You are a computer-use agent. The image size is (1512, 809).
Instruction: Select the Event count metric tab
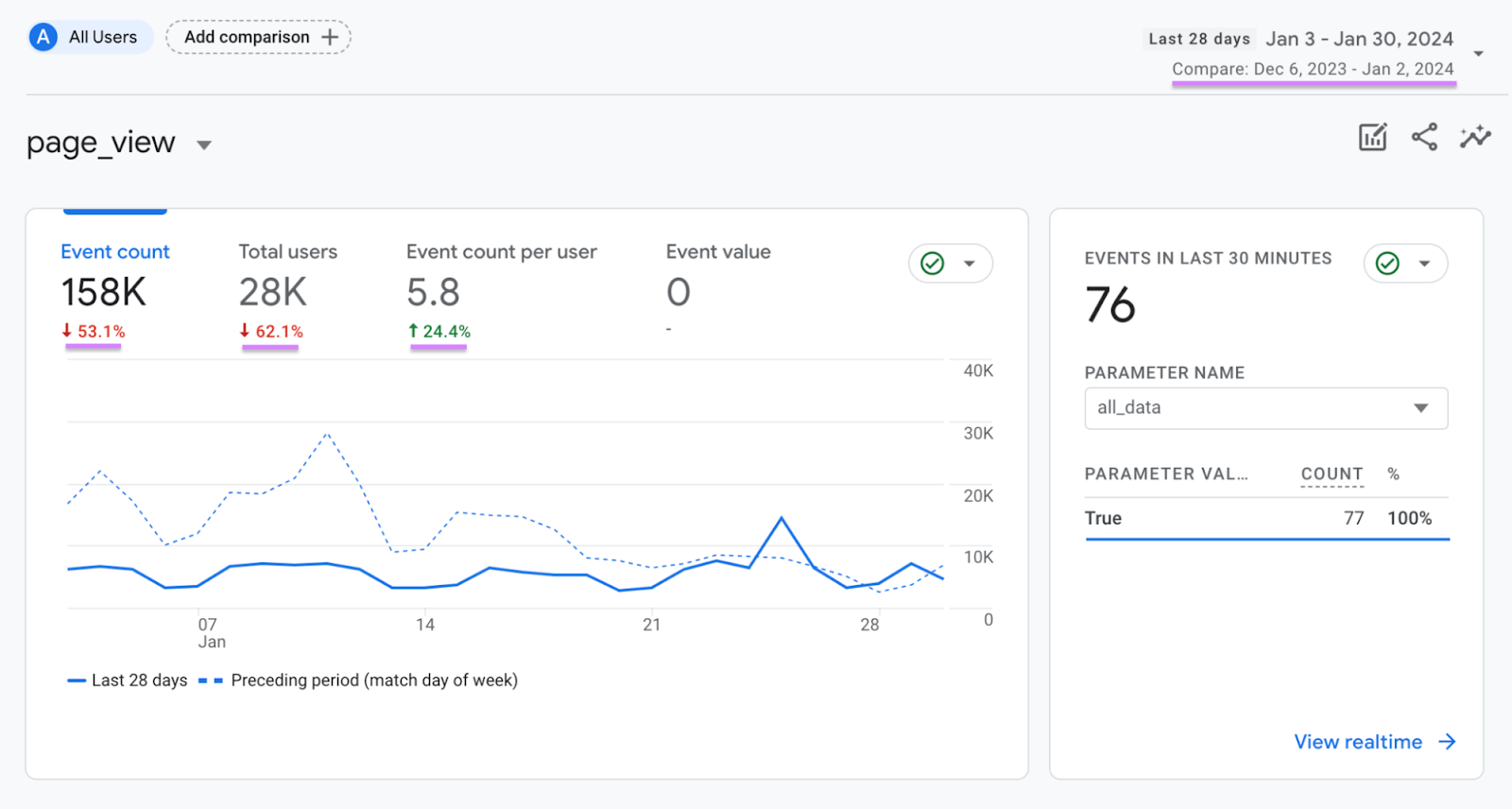115,252
